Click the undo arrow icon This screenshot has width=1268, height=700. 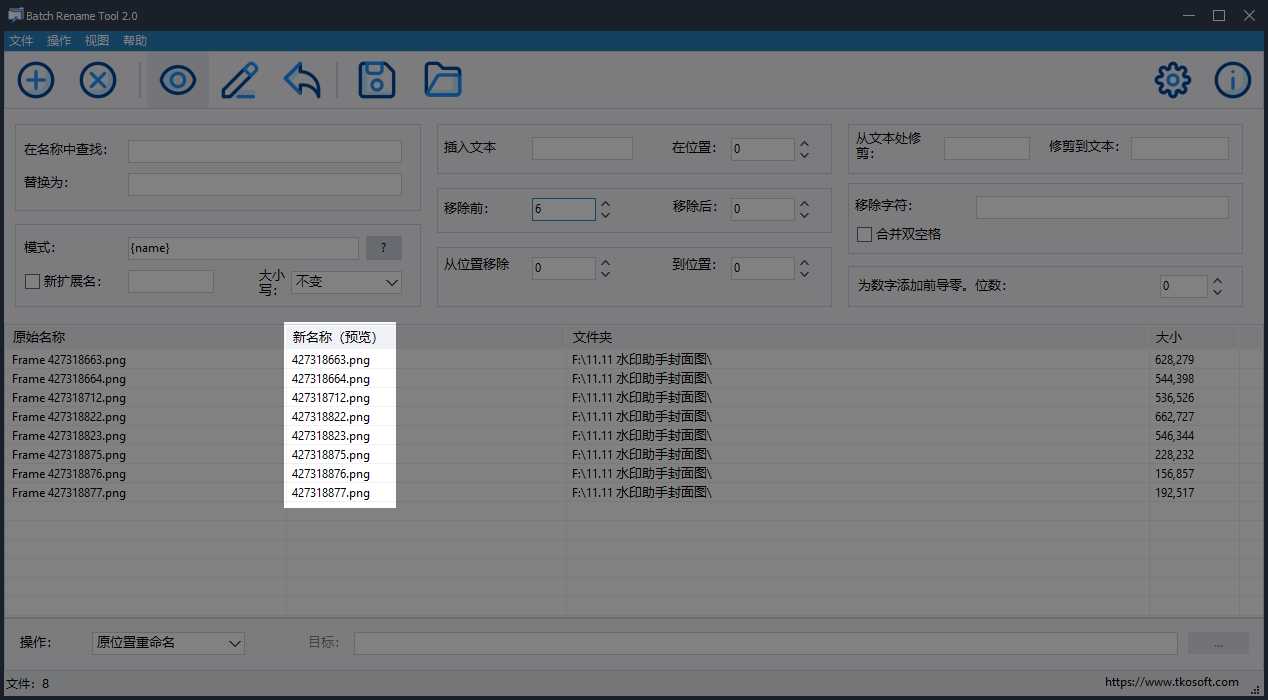click(x=302, y=80)
